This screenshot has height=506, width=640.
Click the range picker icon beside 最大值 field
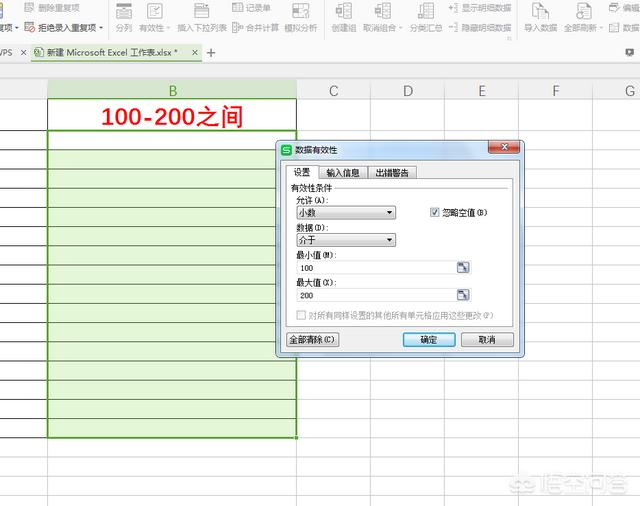pyautogui.click(x=463, y=295)
